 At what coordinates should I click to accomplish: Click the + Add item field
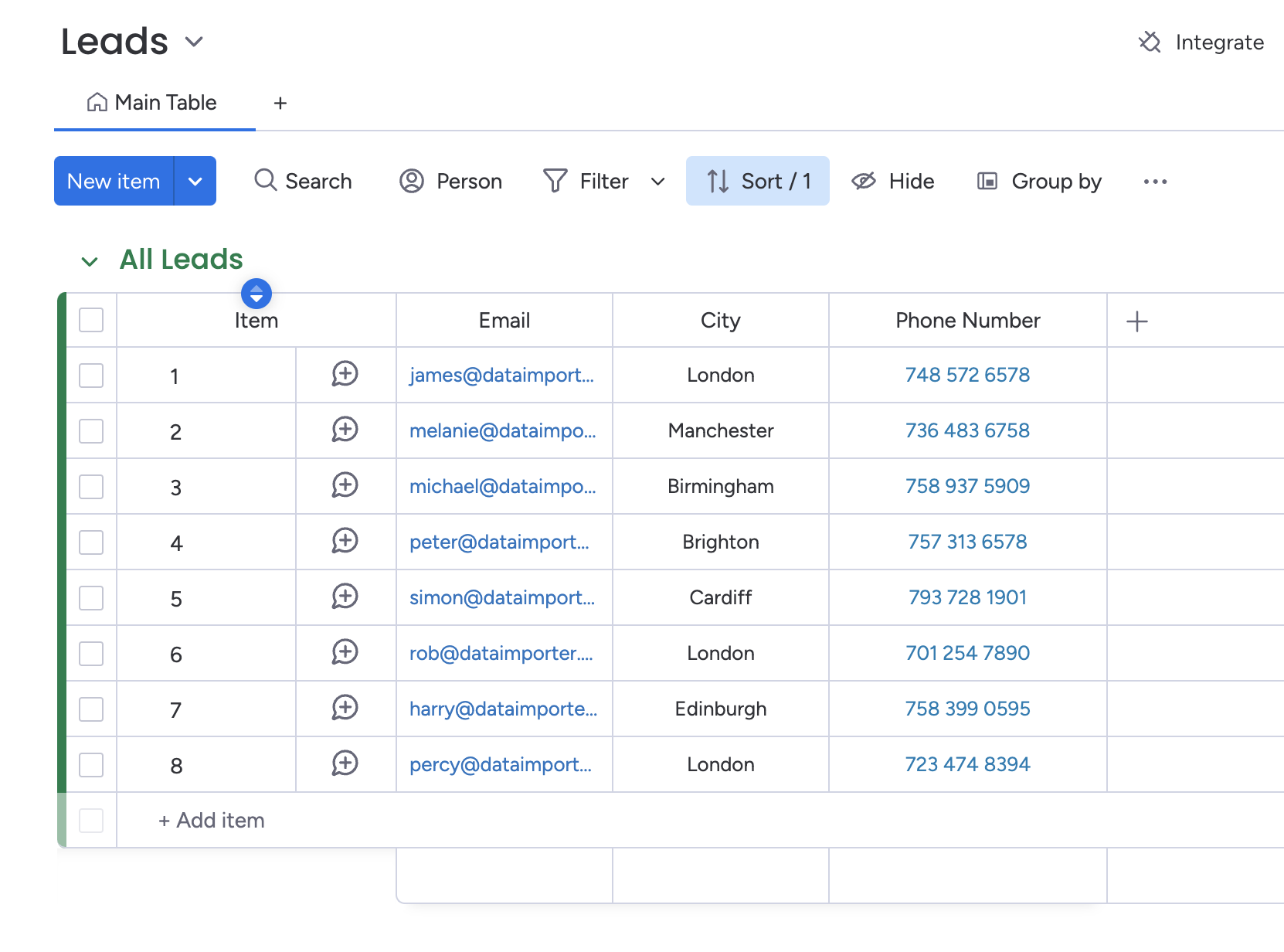(211, 821)
